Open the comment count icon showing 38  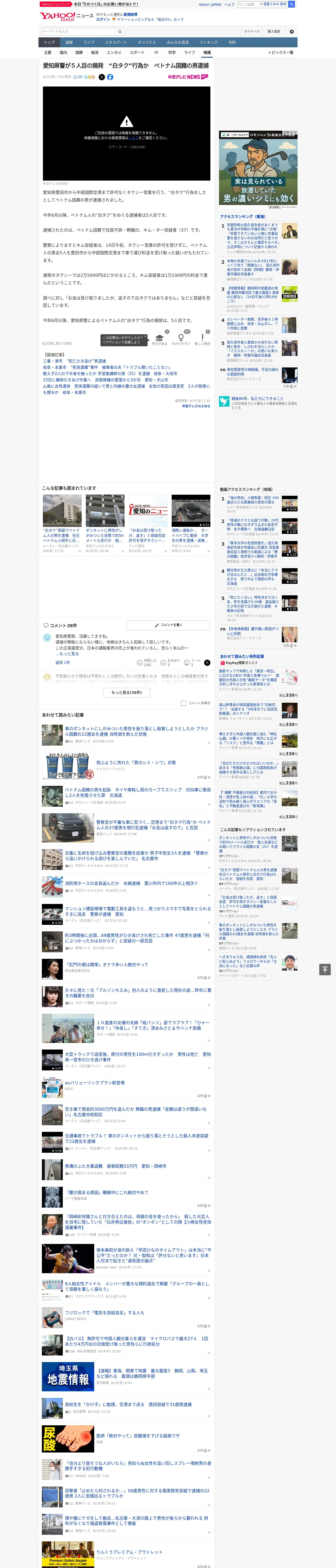[x=78, y=77]
